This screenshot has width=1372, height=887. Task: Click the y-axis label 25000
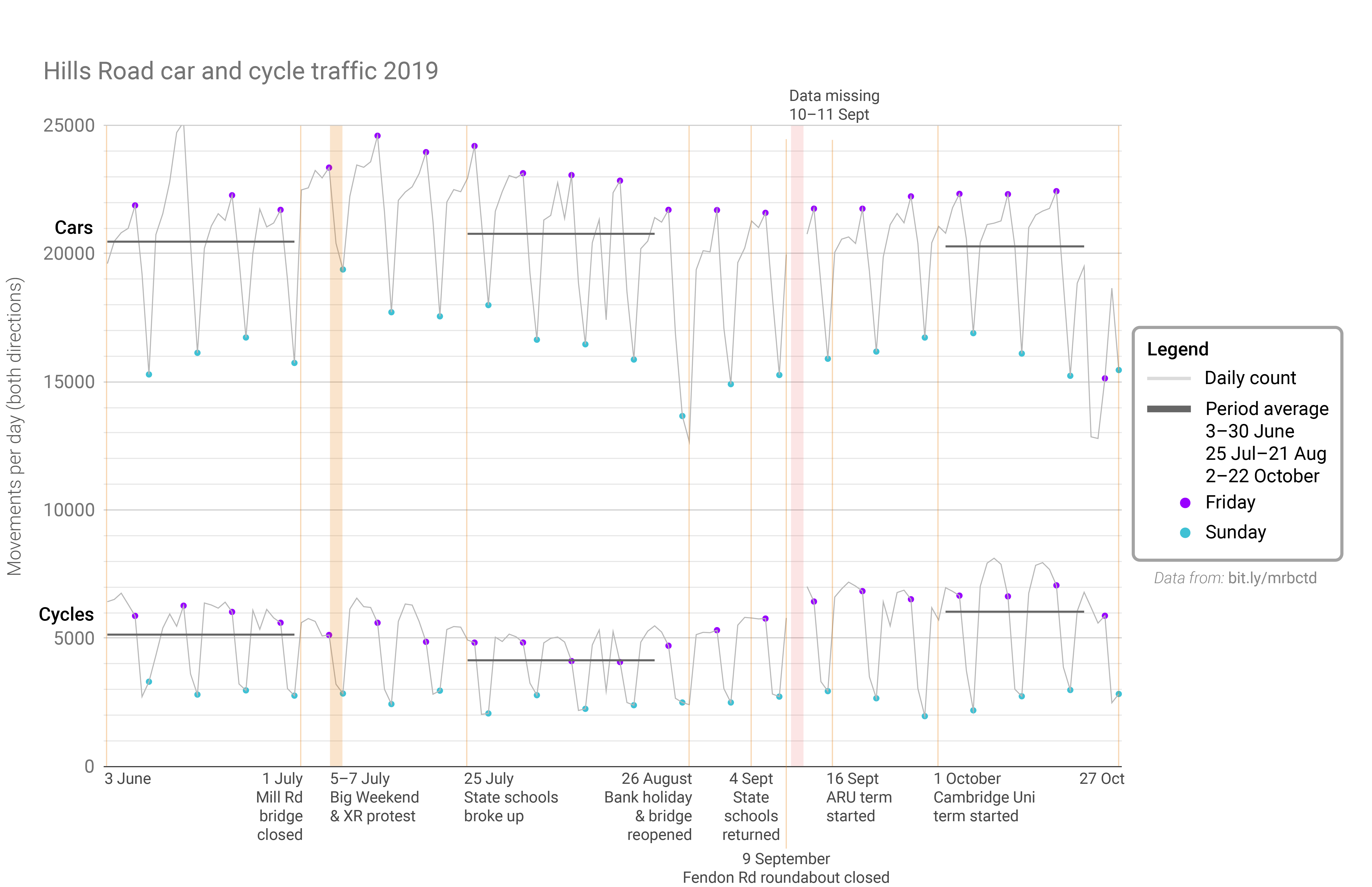tap(69, 126)
